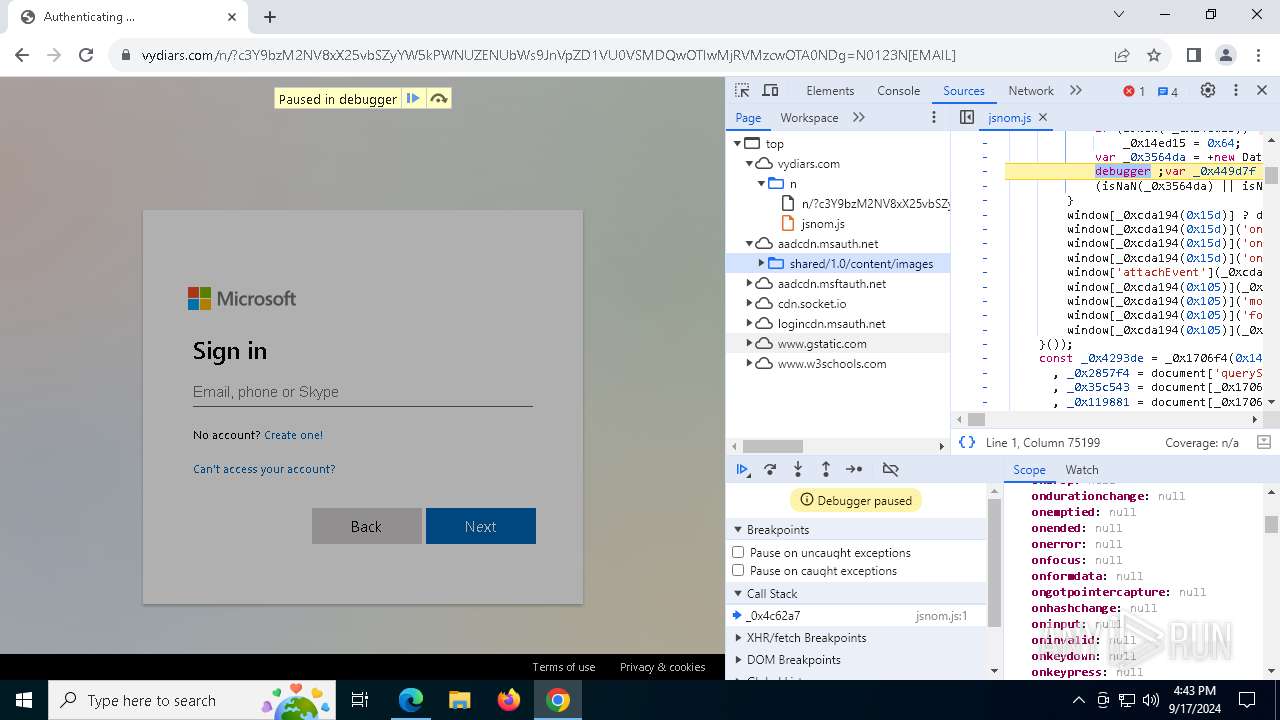Viewport: 1280px width, 720px height.
Task: Click the Back button on sign-in form
Action: tap(366, 526)
